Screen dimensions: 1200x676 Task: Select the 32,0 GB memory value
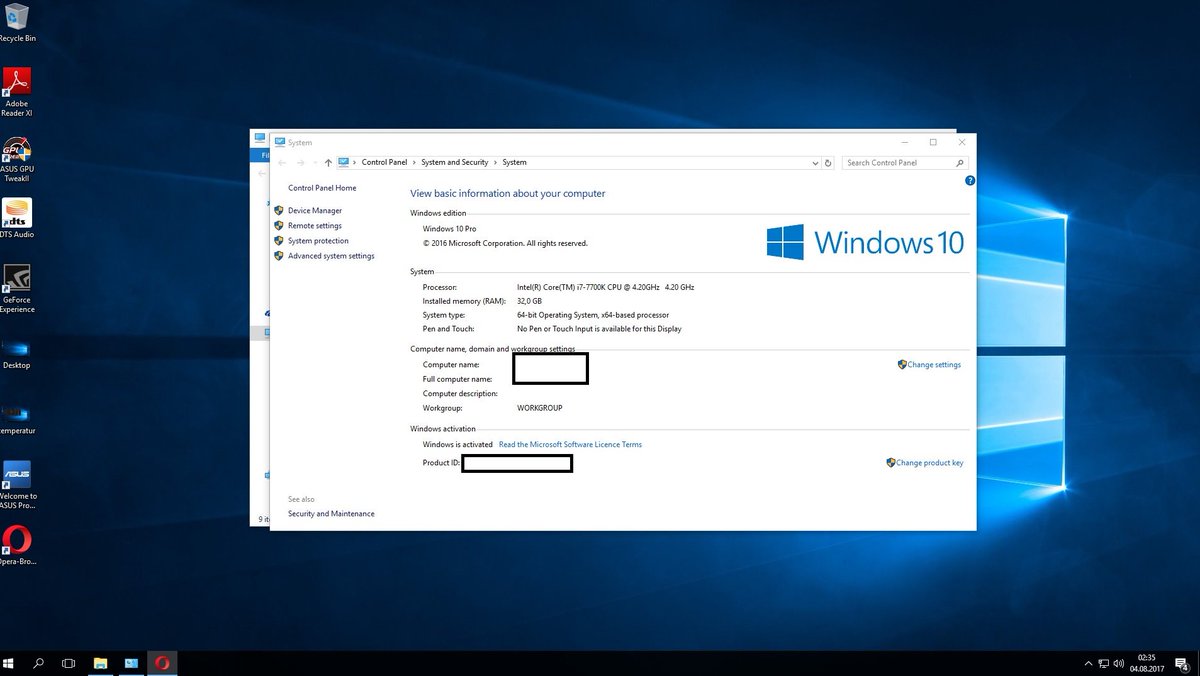(x=529, y=301)
